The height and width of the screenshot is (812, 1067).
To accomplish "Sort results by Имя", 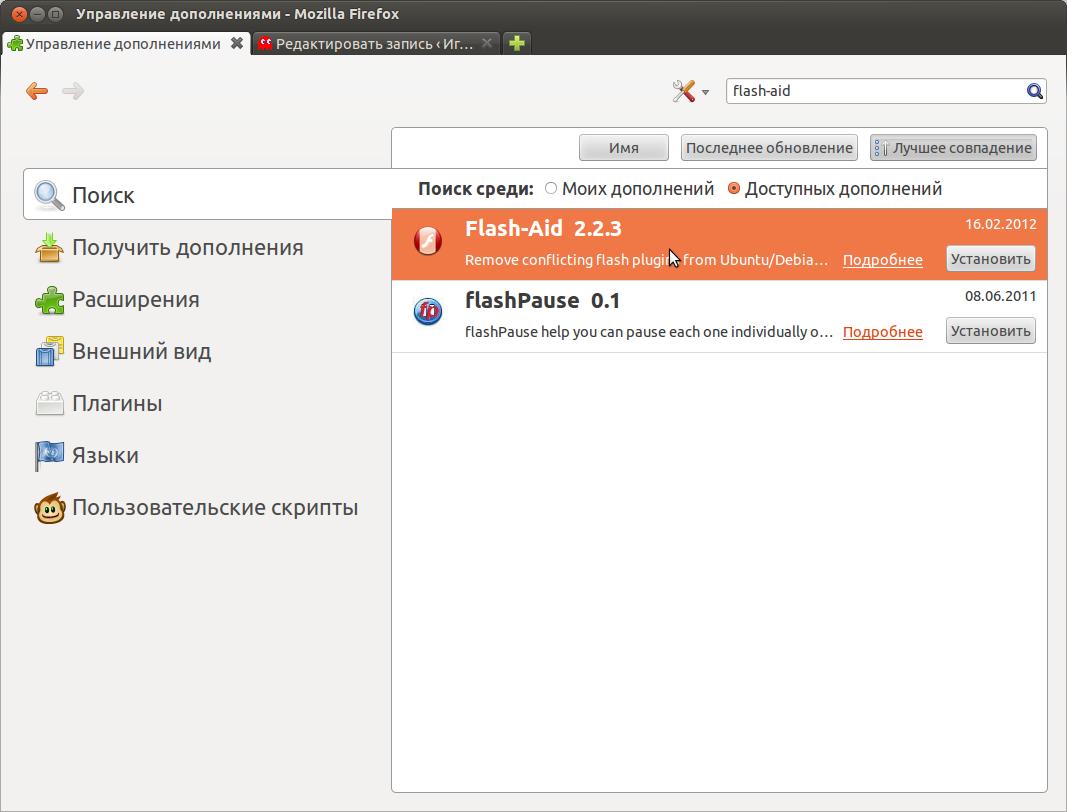I will (623, 148).
